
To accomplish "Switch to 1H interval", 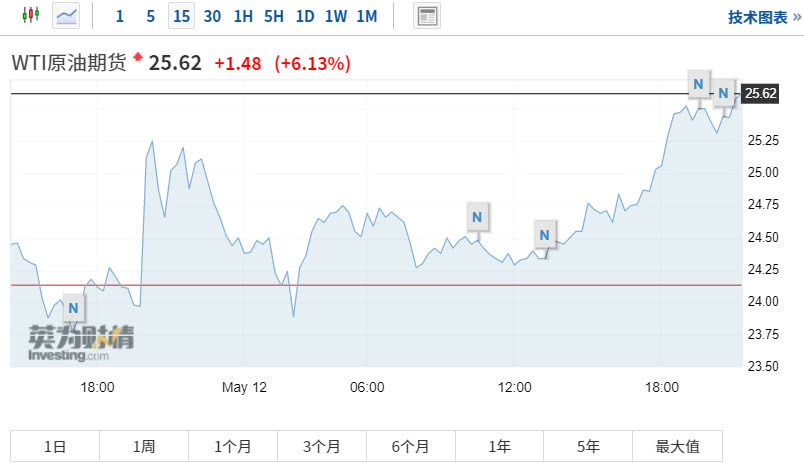I will [243, 16].
